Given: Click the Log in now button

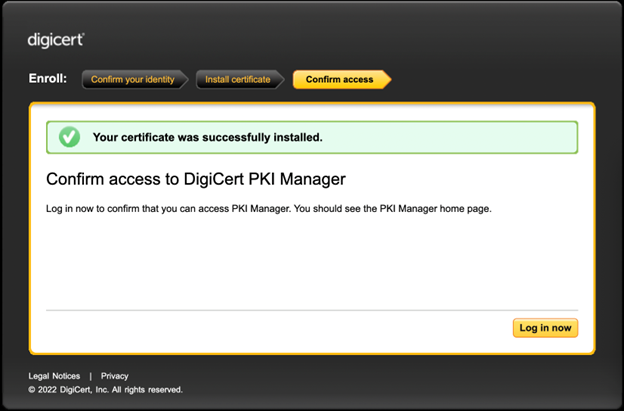Looking at the screenshot, I should pos(545,328).
